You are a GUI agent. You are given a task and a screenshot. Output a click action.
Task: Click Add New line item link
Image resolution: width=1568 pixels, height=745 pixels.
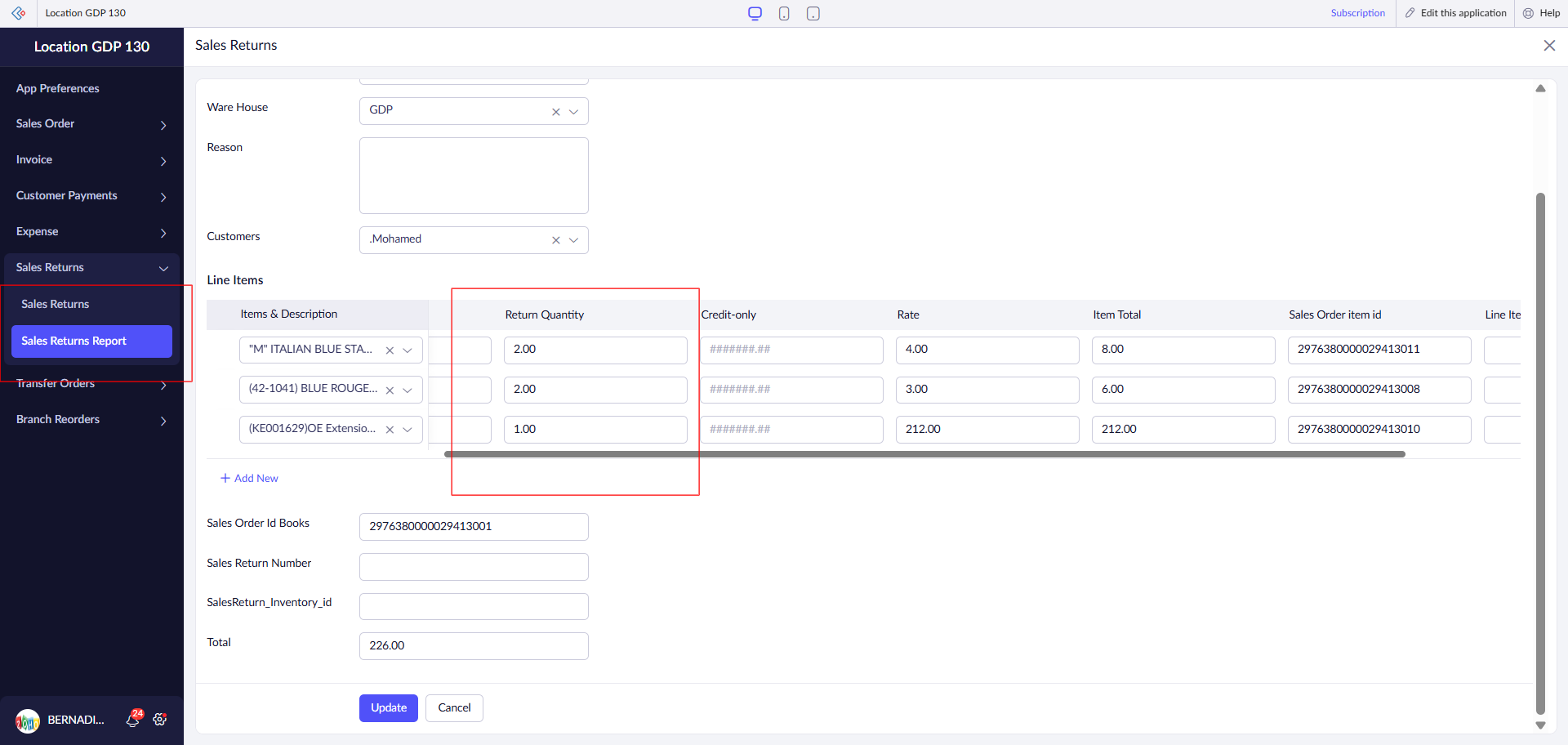(x=249, y=479)
